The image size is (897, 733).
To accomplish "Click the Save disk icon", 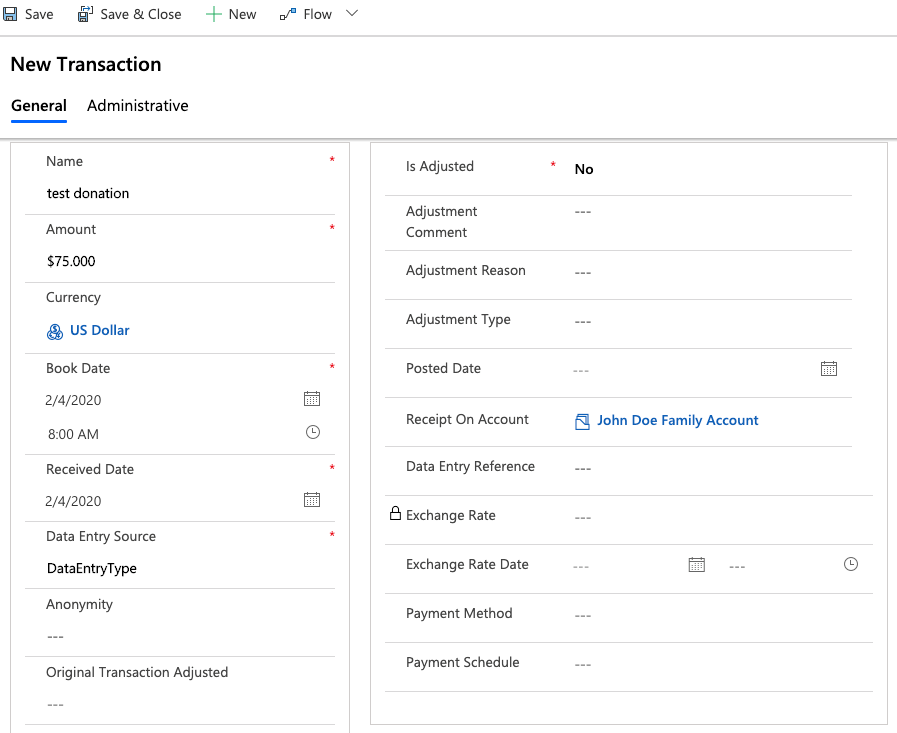I will [10, 14].
